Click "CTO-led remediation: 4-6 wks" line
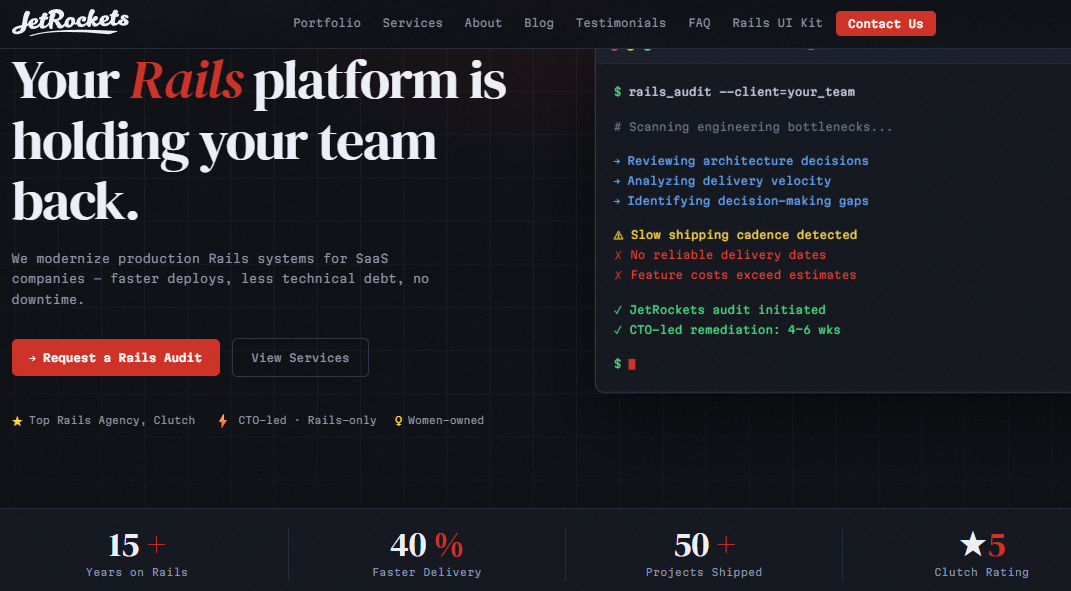 click(x=735, y=329)
